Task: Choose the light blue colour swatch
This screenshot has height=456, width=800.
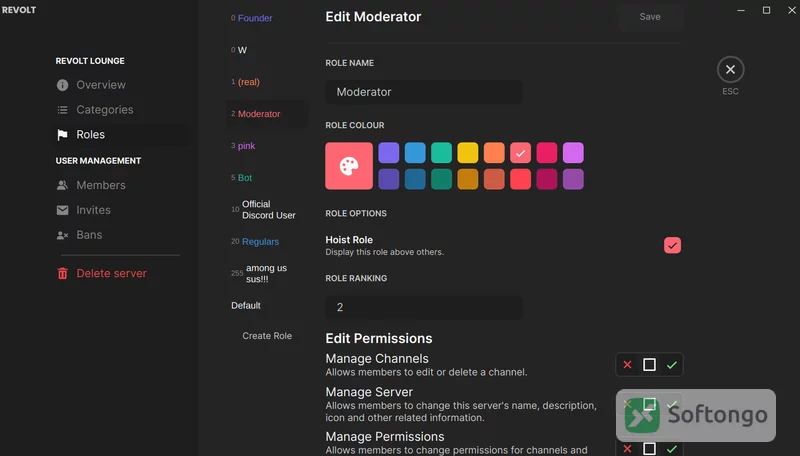Action: click(x=415, y=153)
